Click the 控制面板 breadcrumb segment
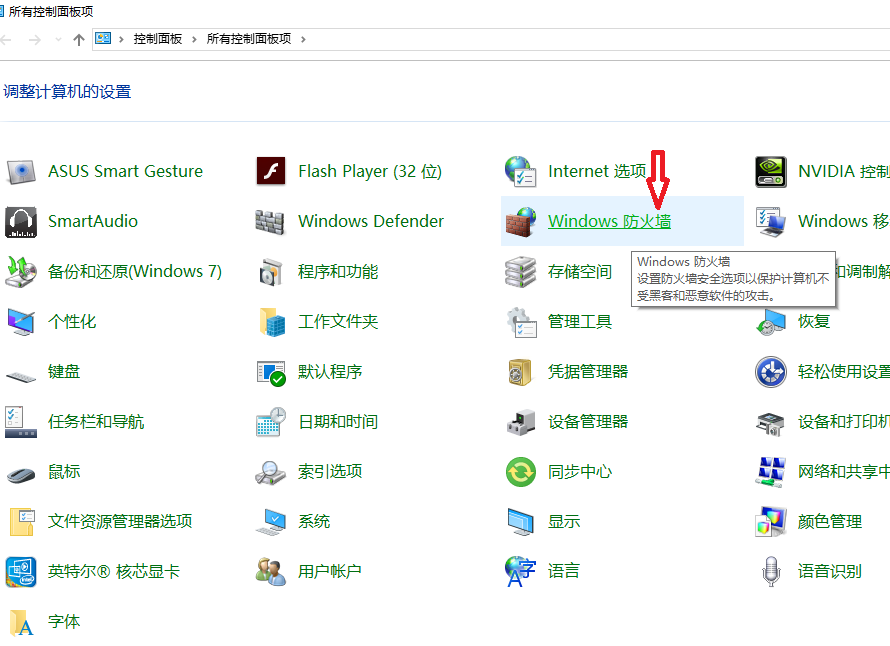The image size is (890, 646). [158, 39]
